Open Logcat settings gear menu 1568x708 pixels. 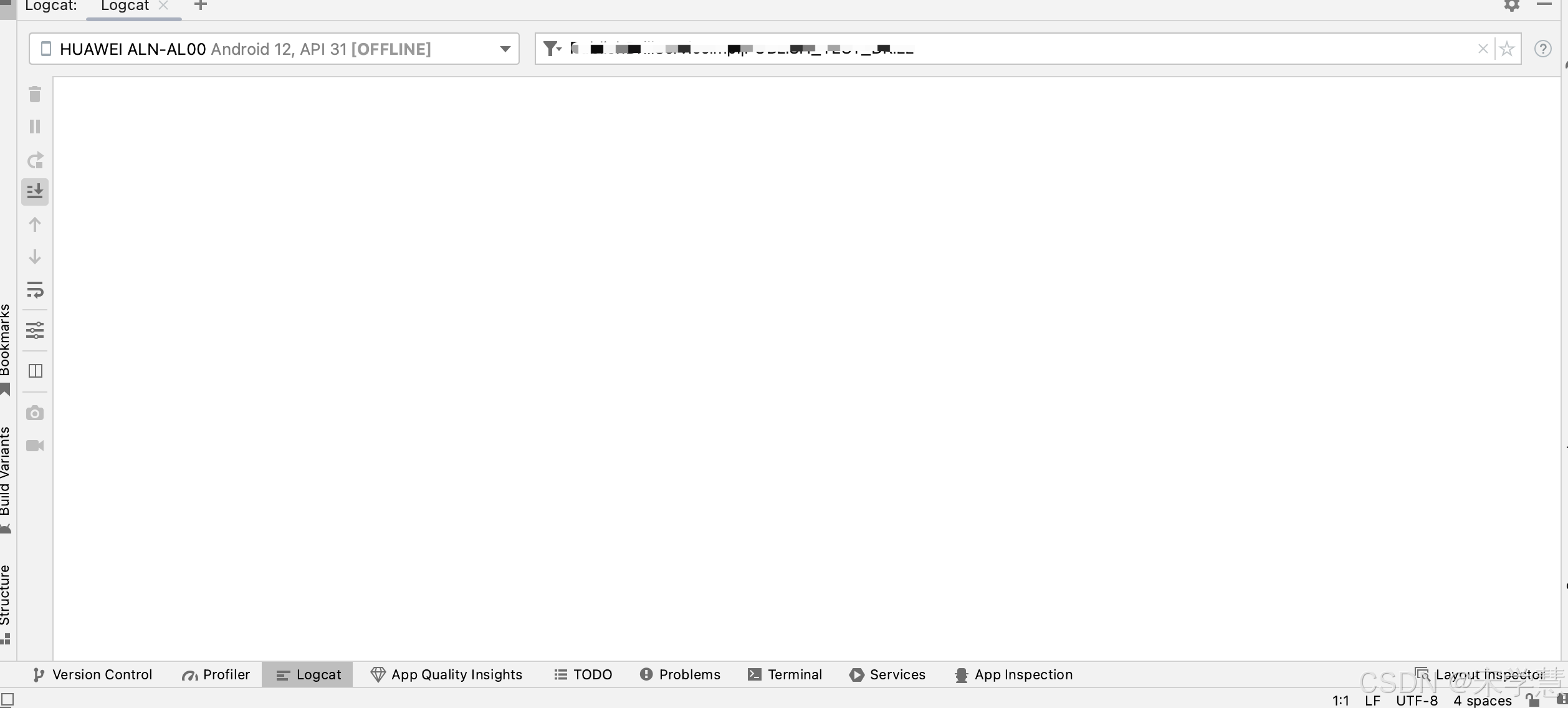coord(1512,6)
